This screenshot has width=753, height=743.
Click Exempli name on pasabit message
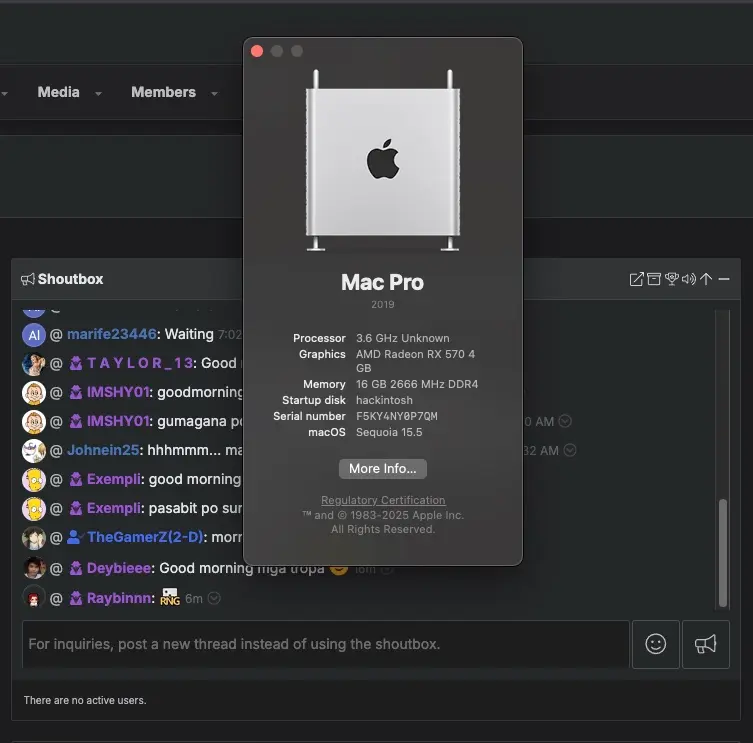[113, 508]
